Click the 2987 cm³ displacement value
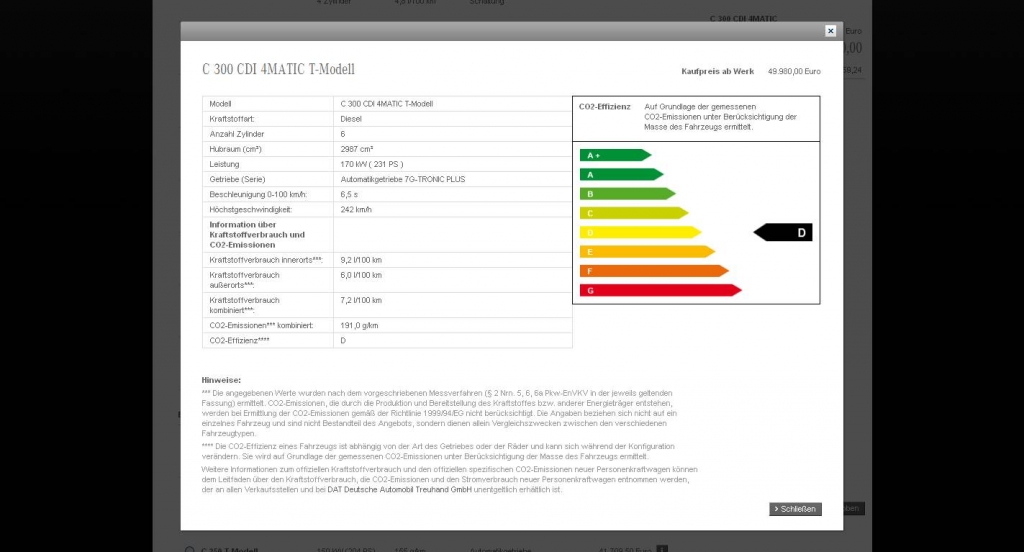Image resolution: width=1024 pixels, height=552 pixels. point(357,149)
